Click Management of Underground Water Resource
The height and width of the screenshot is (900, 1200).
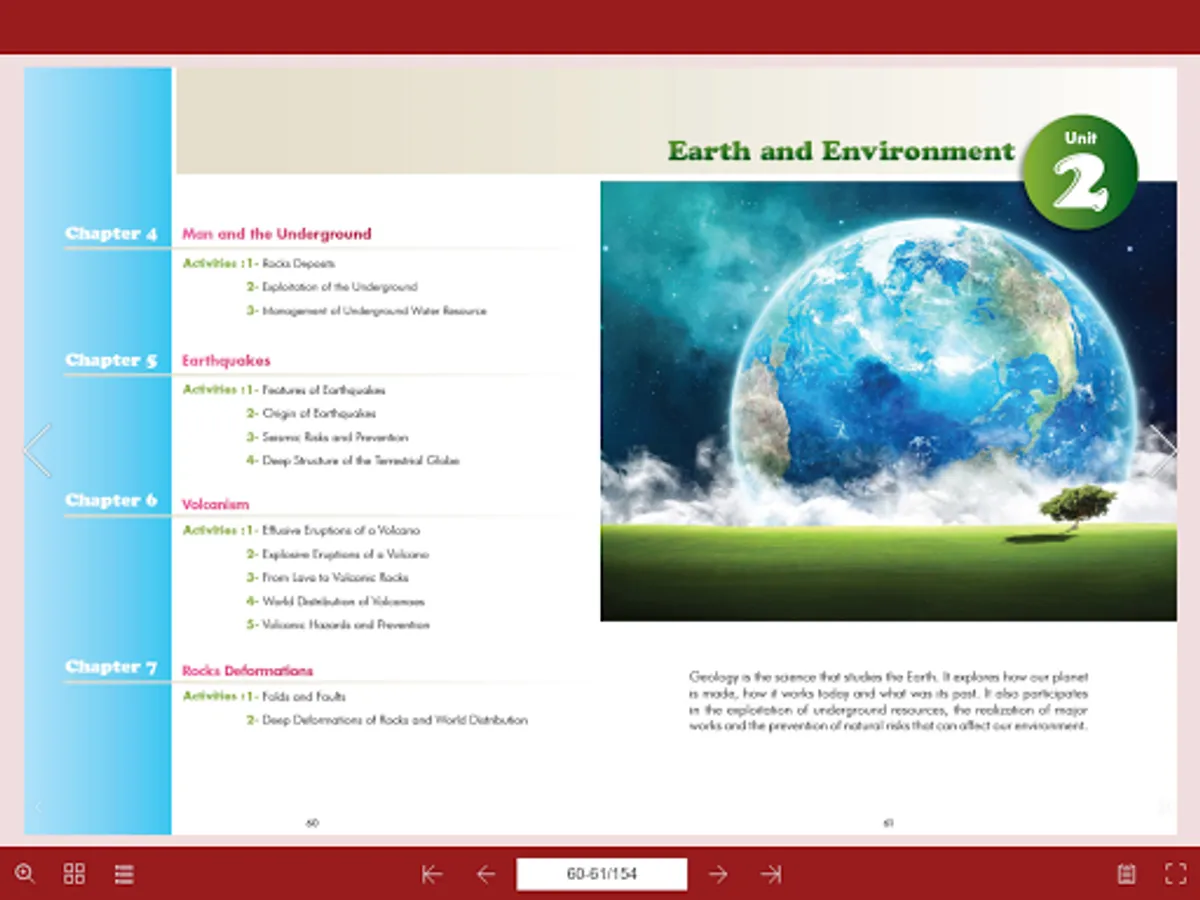[x=374, y=311]
